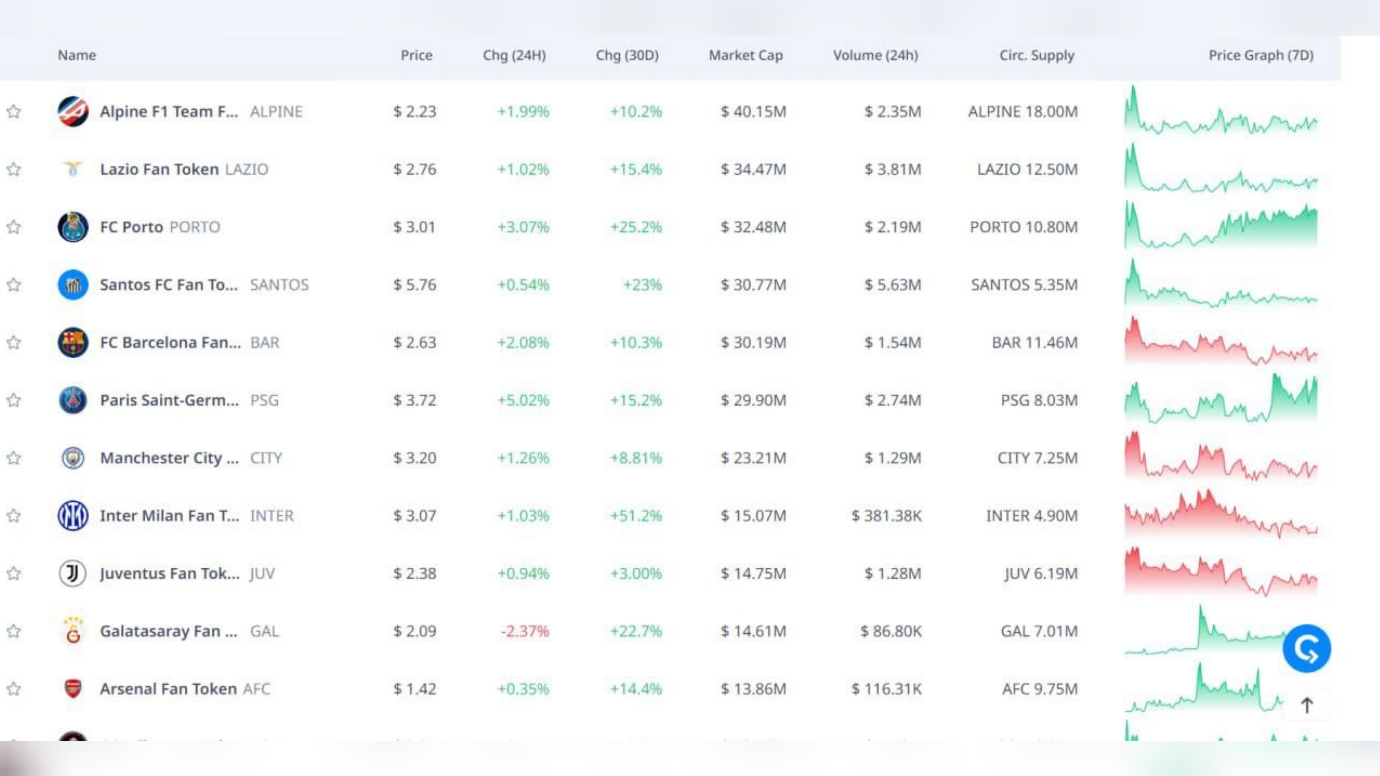This screenshot has width=1380, height=776.
Task: Click the Juventus logo icon
Action: 73,573
